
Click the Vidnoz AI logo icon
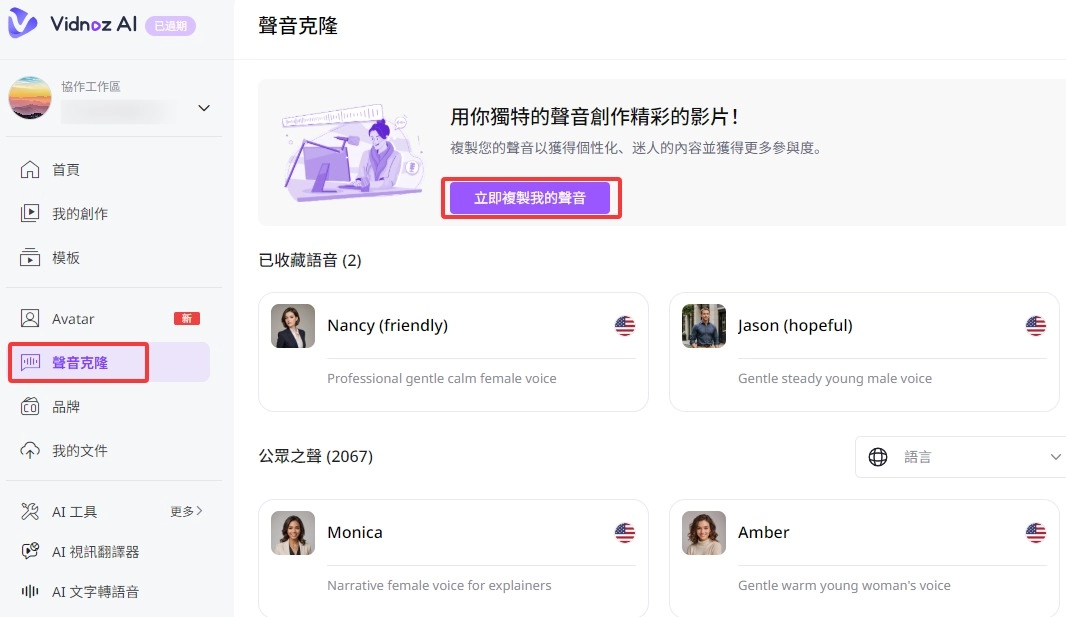[x=22, y=25]
